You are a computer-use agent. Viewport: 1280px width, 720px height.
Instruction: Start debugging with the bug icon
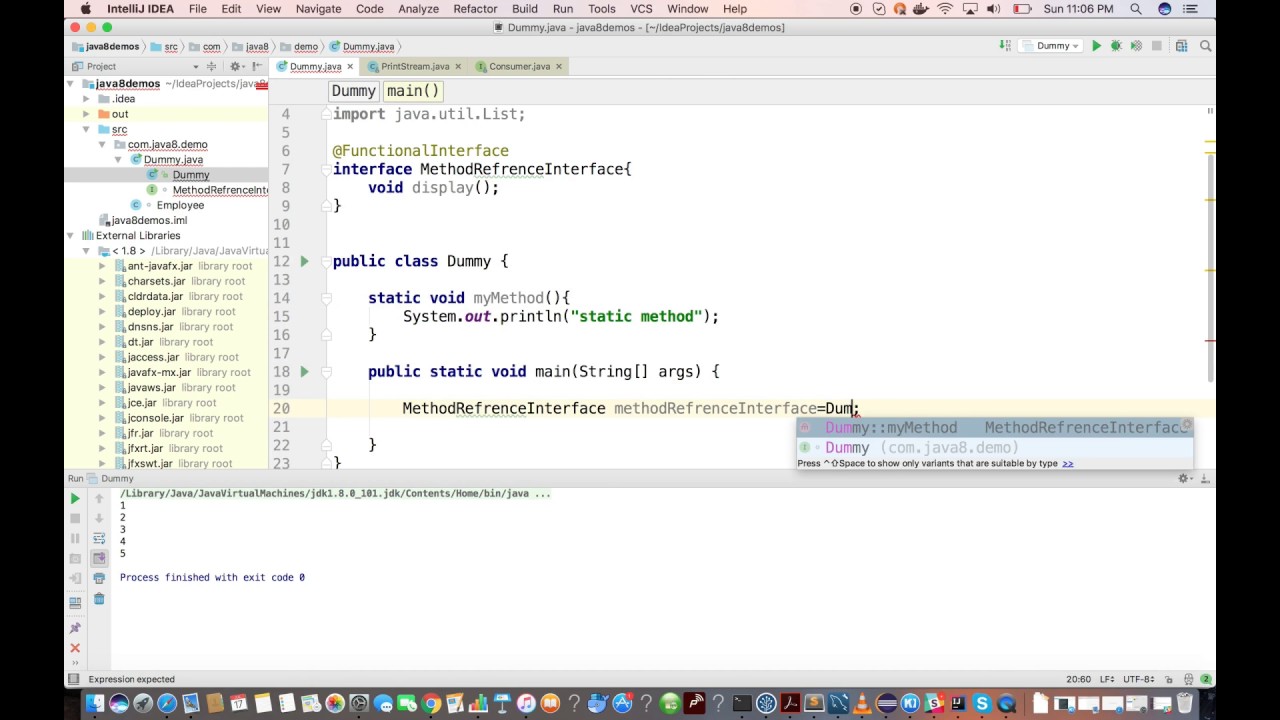tap(1116, 46)
